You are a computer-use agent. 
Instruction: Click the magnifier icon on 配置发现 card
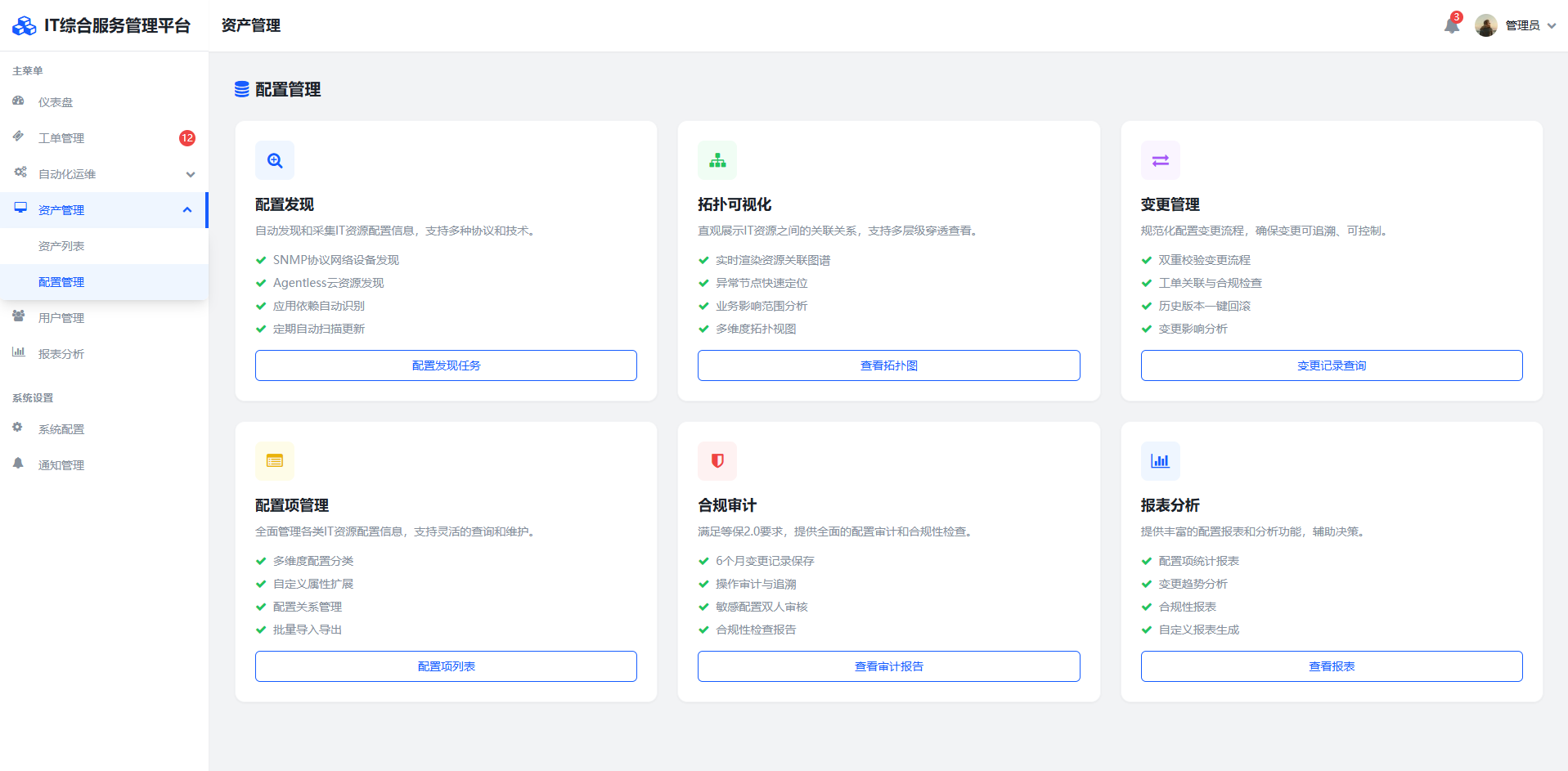tap(275, 160)
